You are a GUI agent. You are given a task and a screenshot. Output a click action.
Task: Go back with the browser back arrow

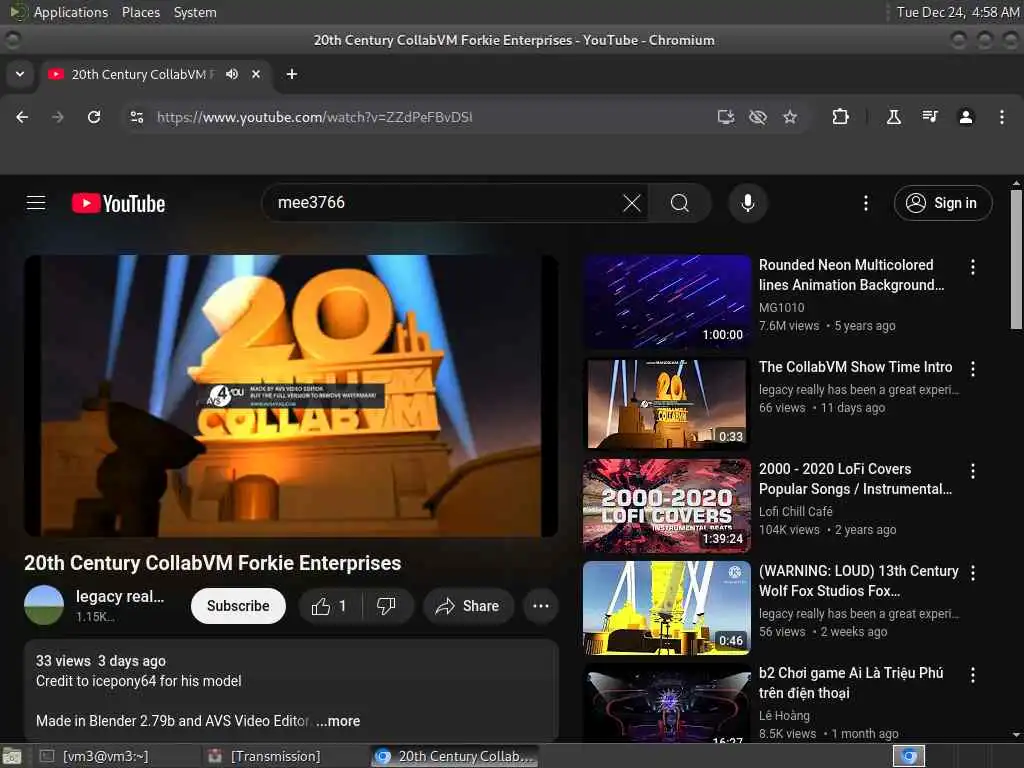22,117
